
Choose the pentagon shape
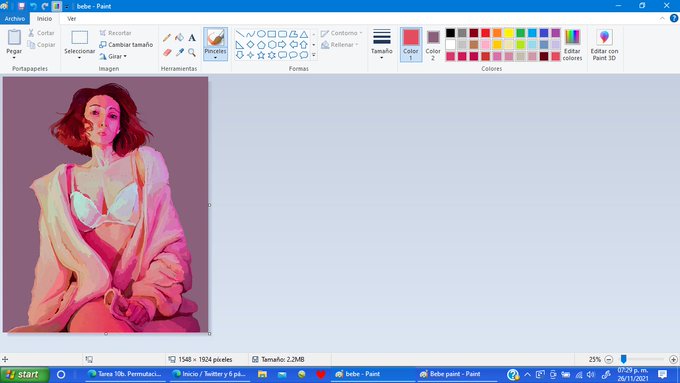point(261,45)
